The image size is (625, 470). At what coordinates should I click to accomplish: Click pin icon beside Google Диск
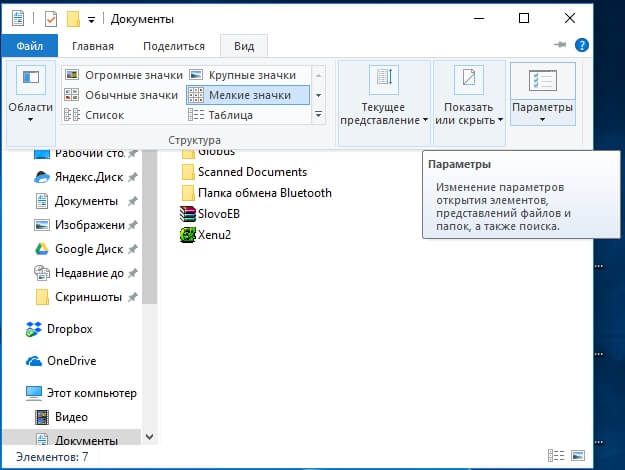coord(133,249)
